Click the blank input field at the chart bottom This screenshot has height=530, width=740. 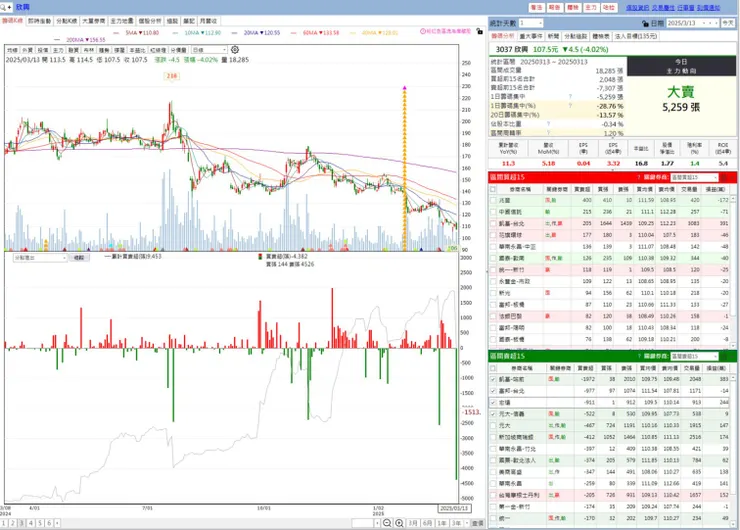click(362, 523)
